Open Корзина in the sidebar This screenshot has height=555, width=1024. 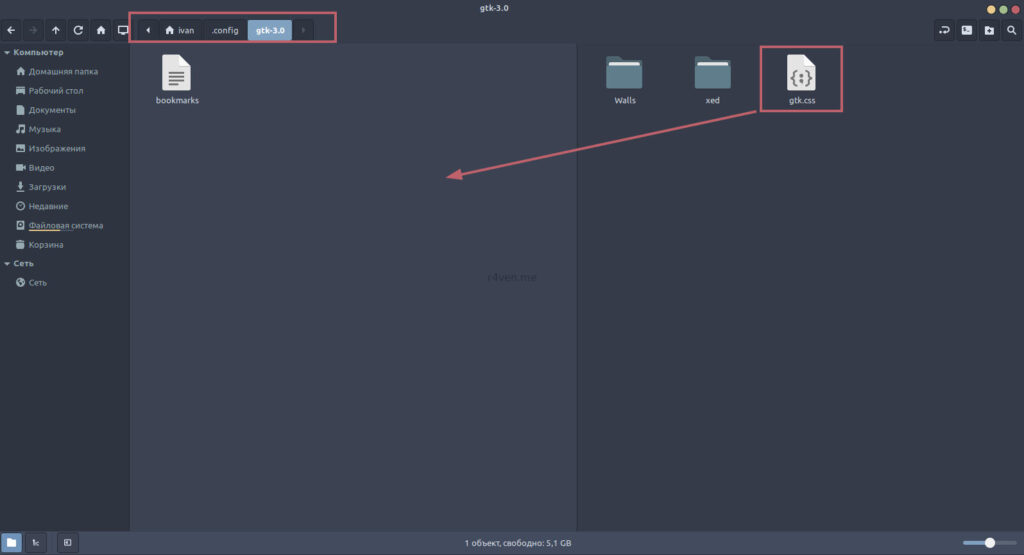click(46, 244)
